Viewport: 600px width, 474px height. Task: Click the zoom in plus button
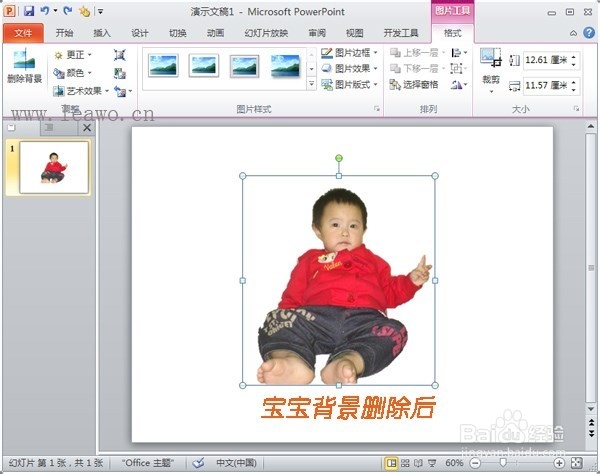559,463
